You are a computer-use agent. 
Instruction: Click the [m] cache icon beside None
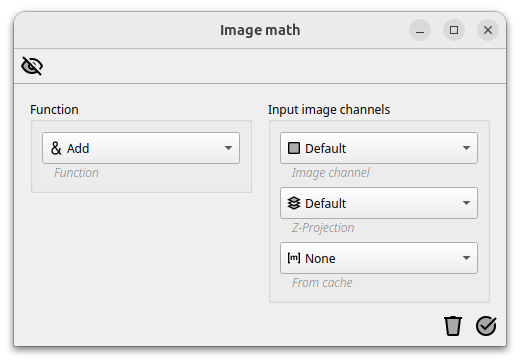(x=294, y=258)
